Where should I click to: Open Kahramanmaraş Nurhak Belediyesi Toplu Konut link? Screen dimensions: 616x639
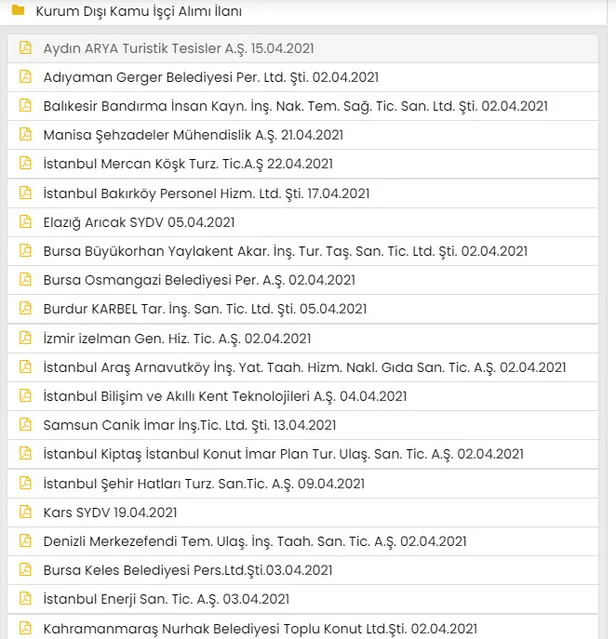click(260, 628)
